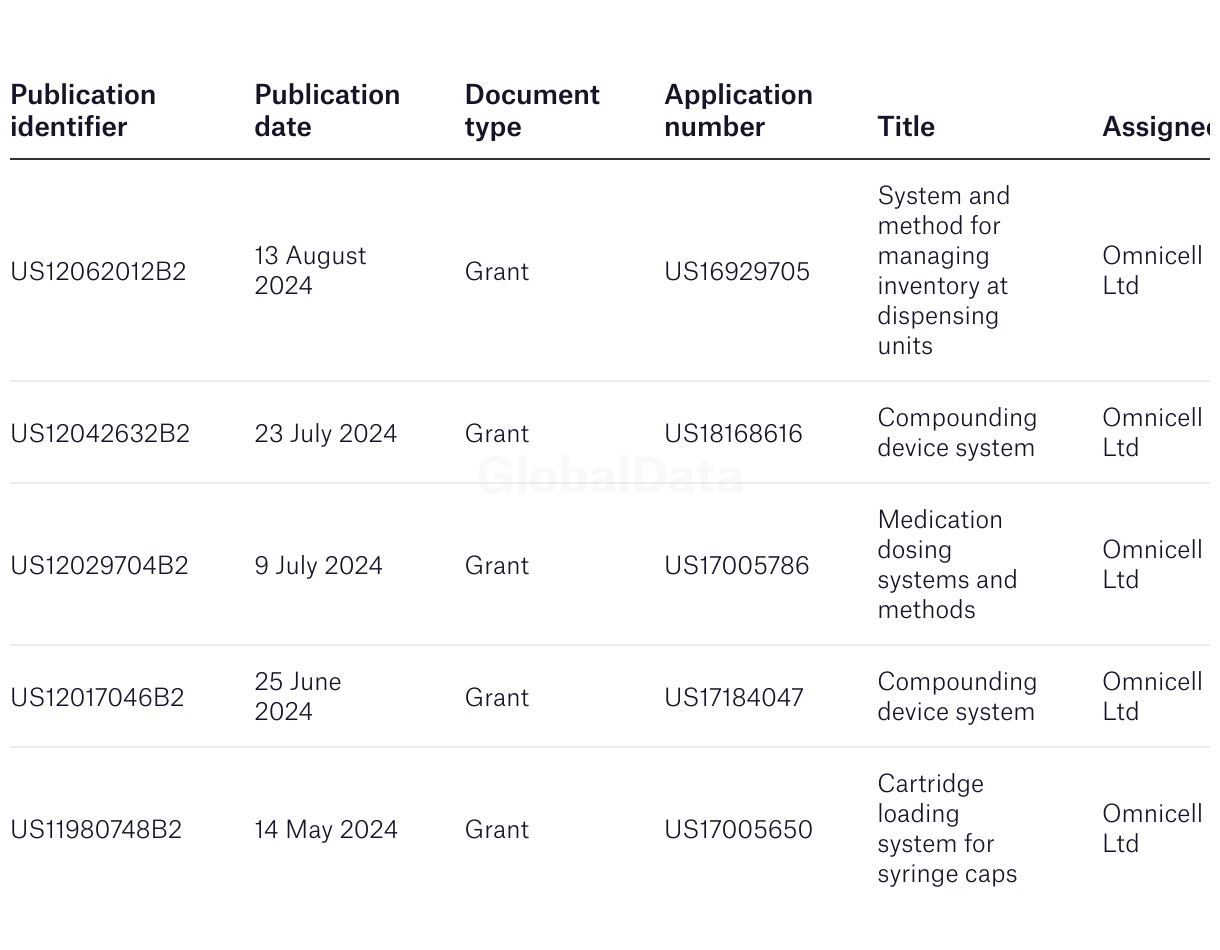
Task: Select the 13 August 2024 date cell
Action: 310,270
